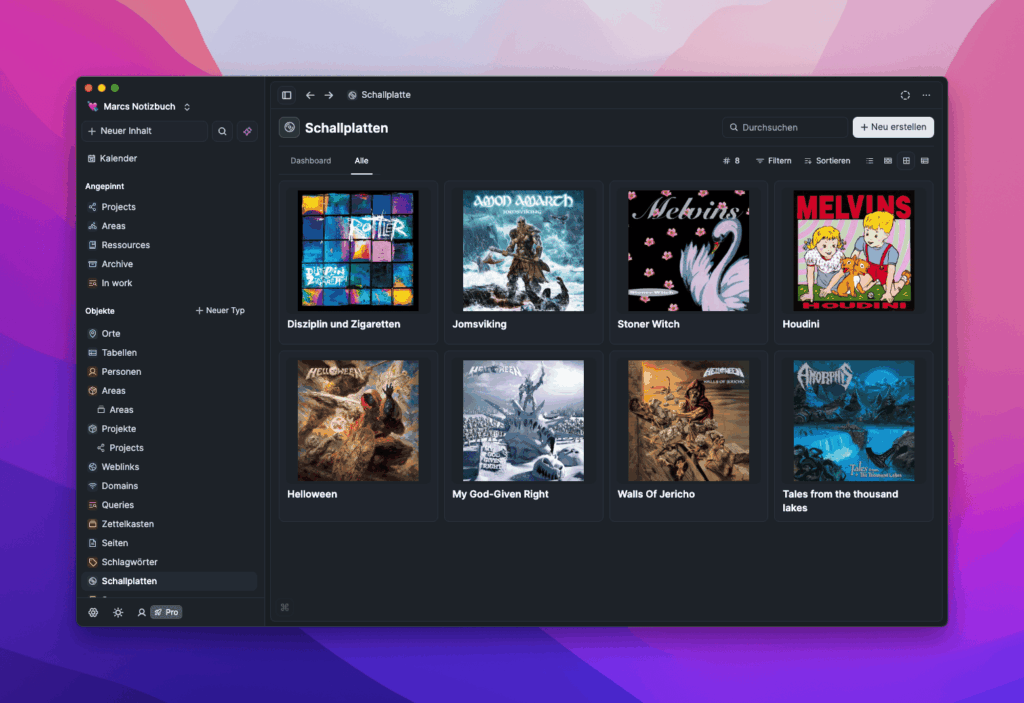Click the command shortcut icon at bottom

click(285, 608)
